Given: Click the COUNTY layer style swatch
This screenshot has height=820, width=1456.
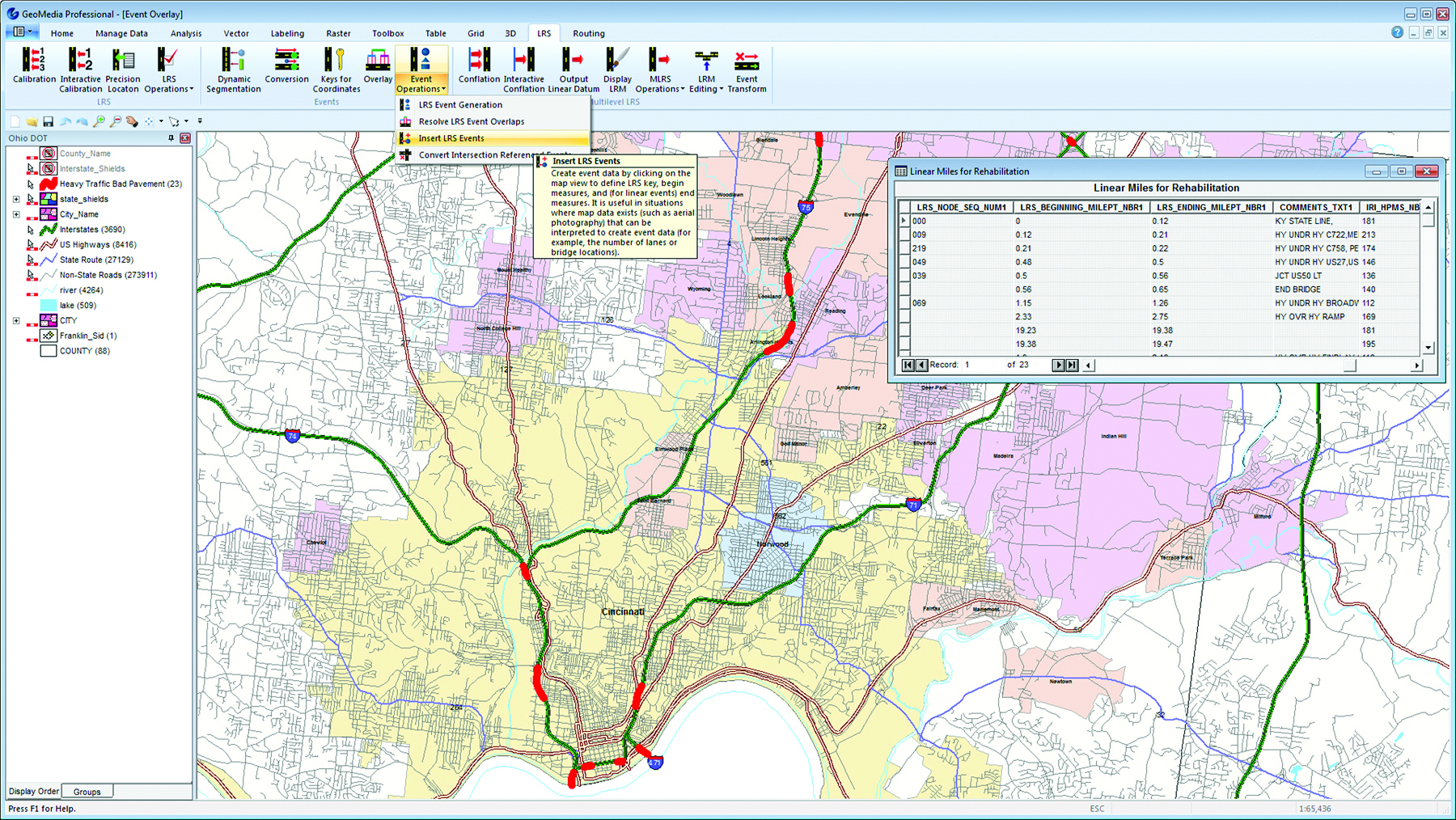Looking at the screenshot, I should [49, 351].
